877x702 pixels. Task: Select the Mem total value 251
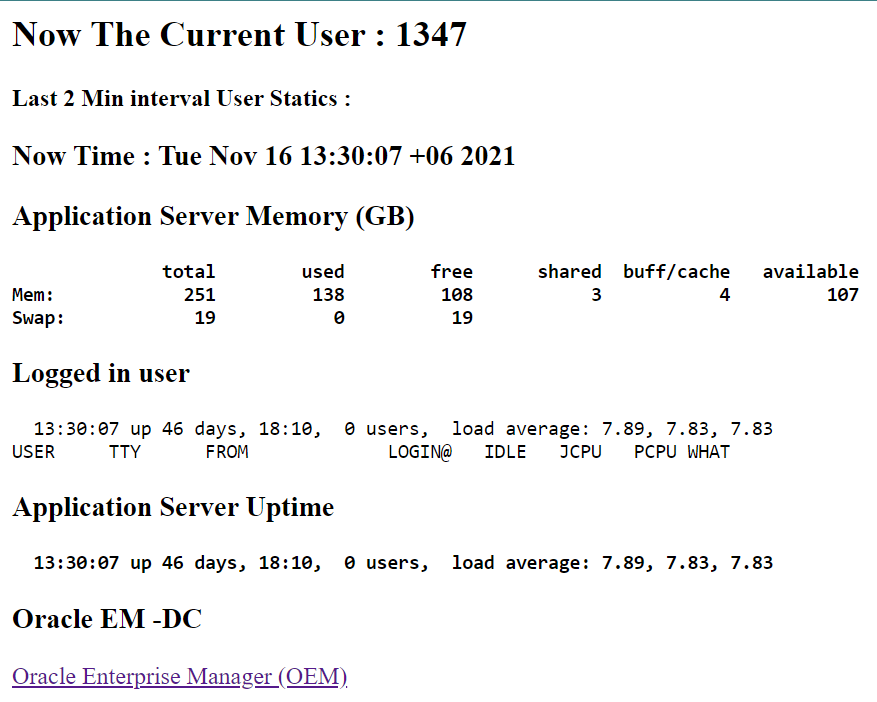200,295
